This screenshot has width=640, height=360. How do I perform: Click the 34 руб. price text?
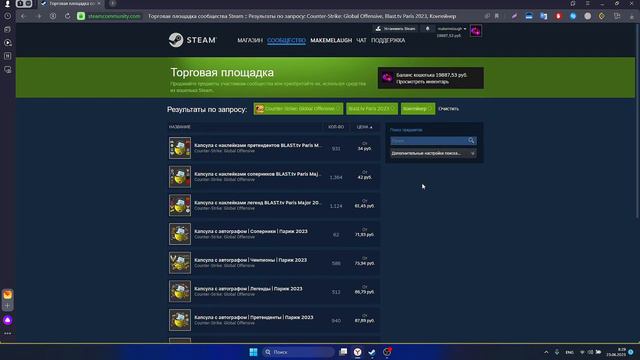click(x=364, y=149)
